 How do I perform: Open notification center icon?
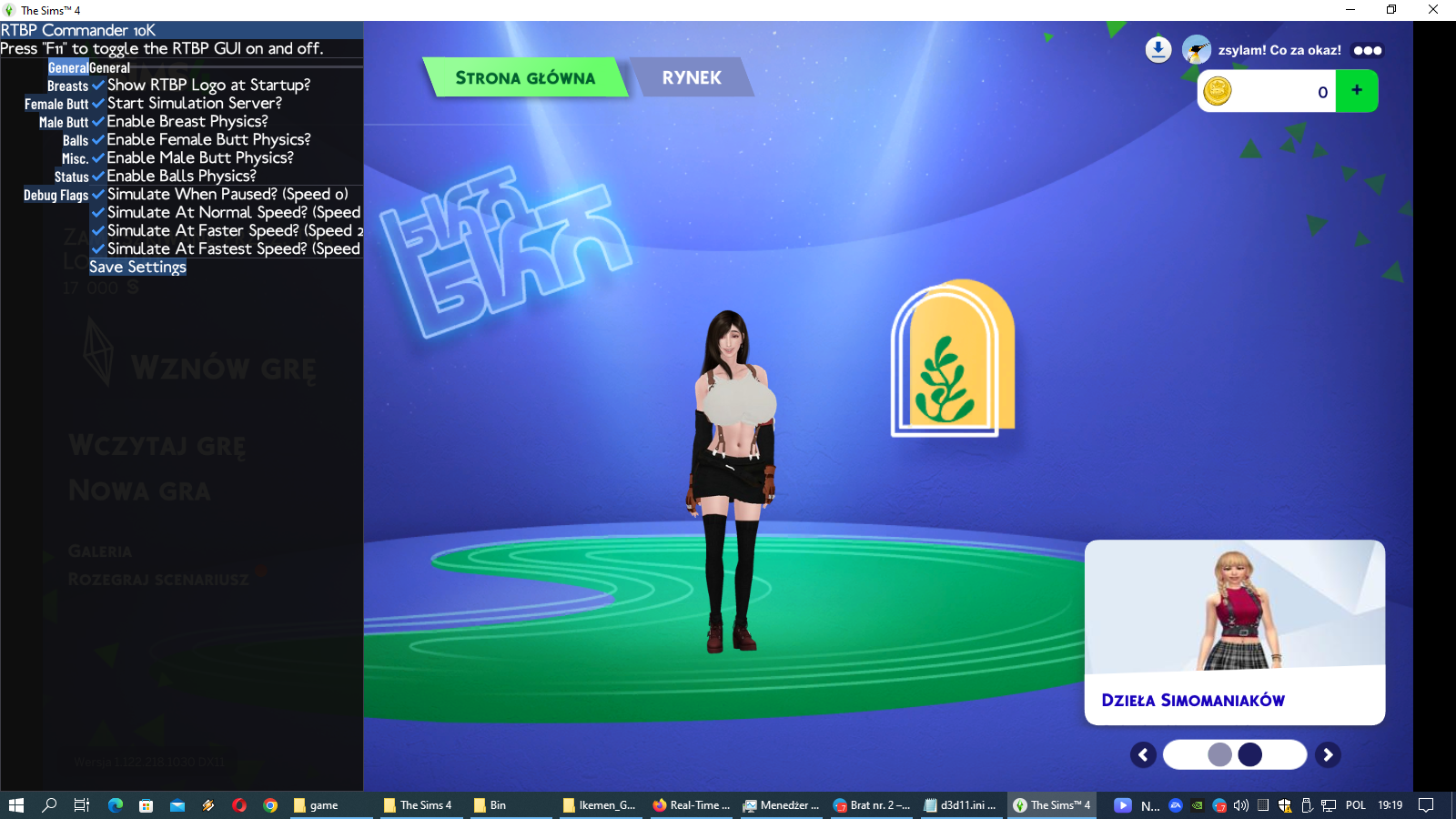(1426, 805)
